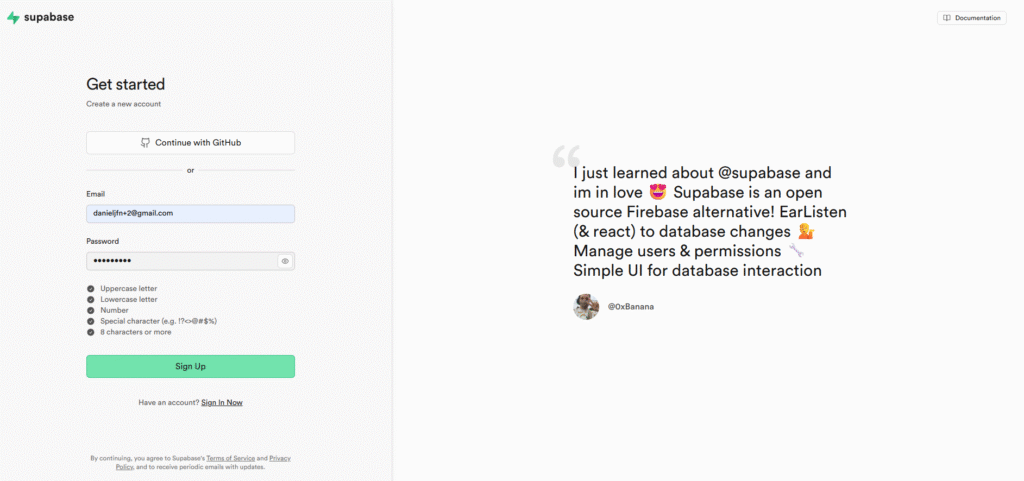Toggle password visibility with the eye icon

[285, 261]
